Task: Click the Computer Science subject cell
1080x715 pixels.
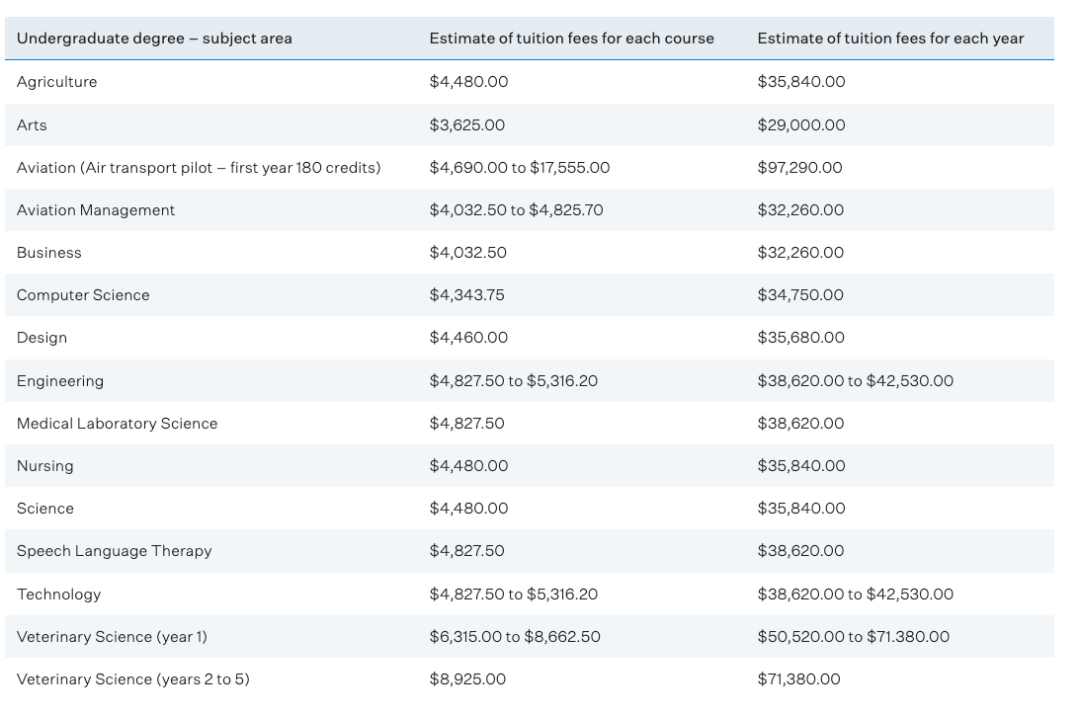Action: point(83,295)
